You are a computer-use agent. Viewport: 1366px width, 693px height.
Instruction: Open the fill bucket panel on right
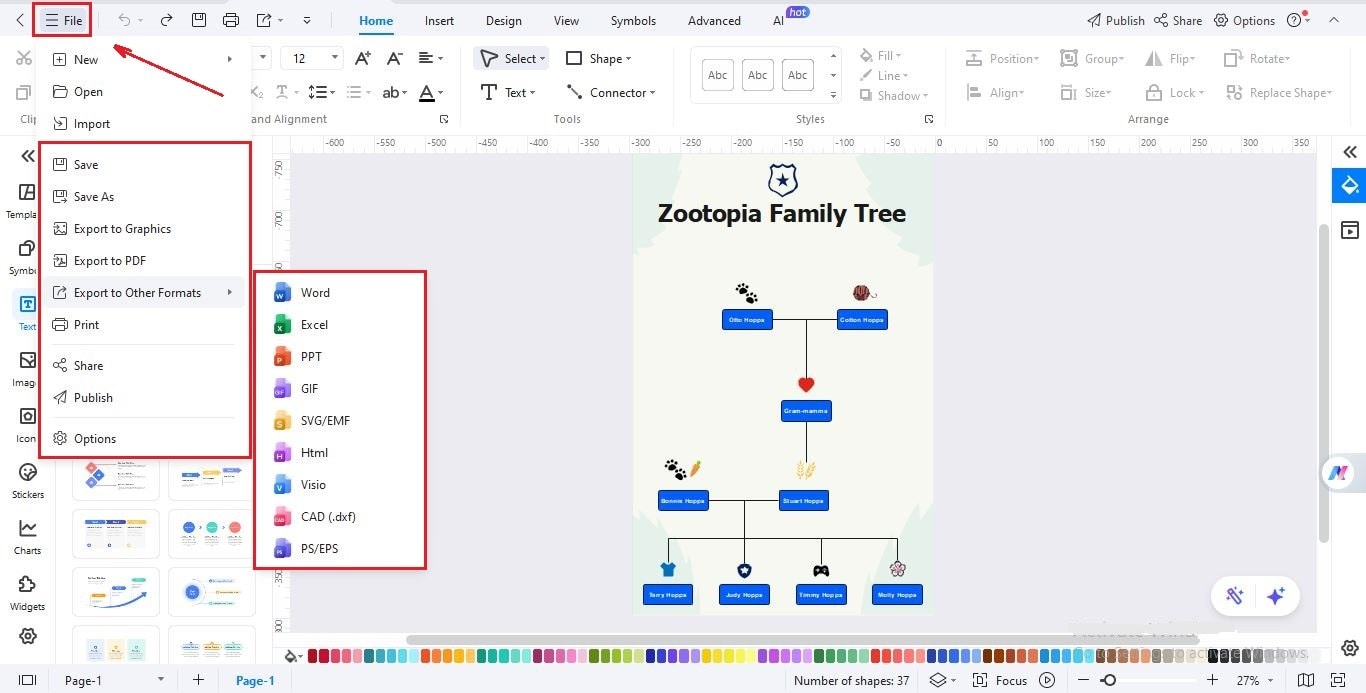(x=1350, y=186)
